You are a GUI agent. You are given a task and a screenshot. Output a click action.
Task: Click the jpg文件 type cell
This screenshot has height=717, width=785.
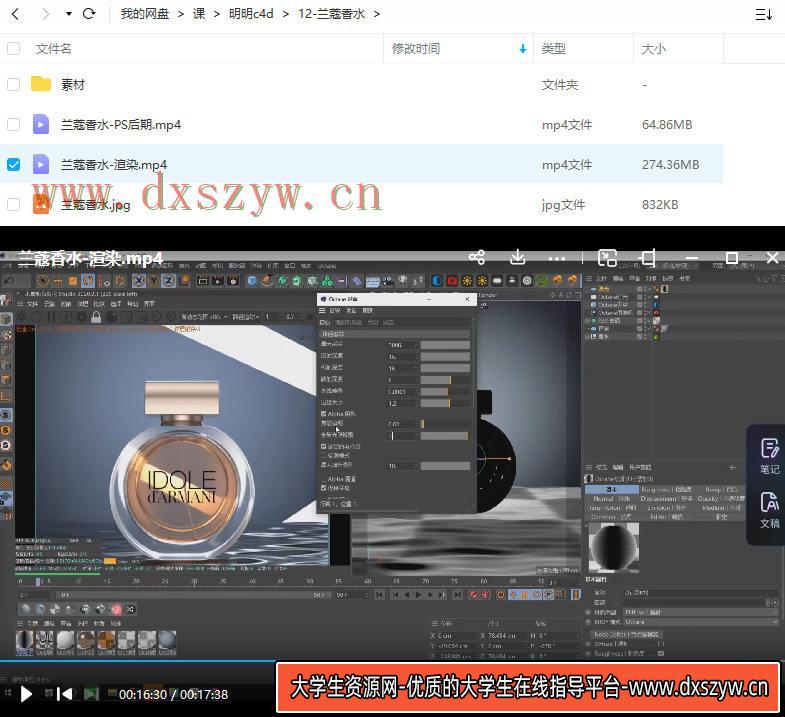(x=563, y=205)
